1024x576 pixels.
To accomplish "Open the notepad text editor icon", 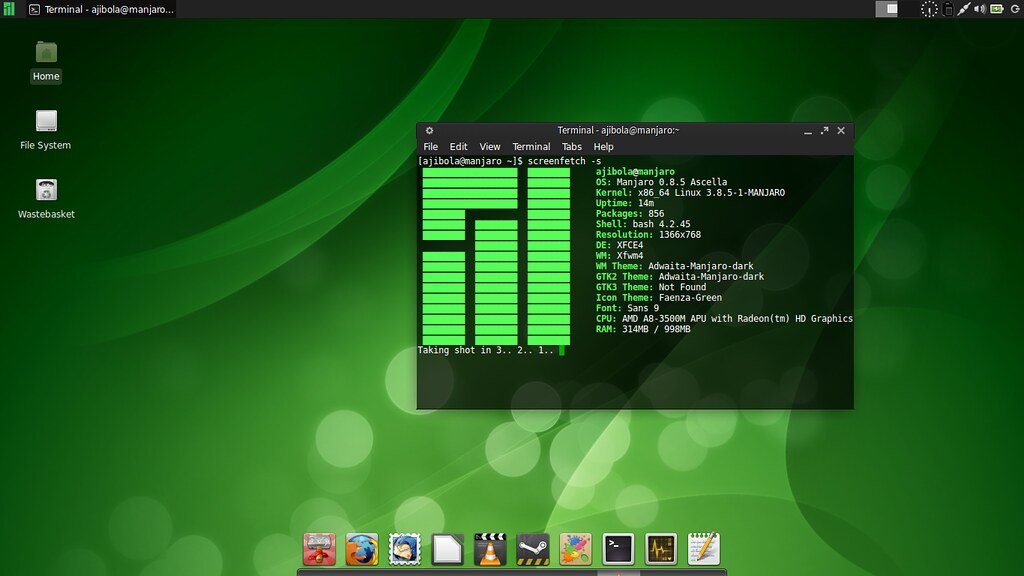I will (x=704, y=549).
